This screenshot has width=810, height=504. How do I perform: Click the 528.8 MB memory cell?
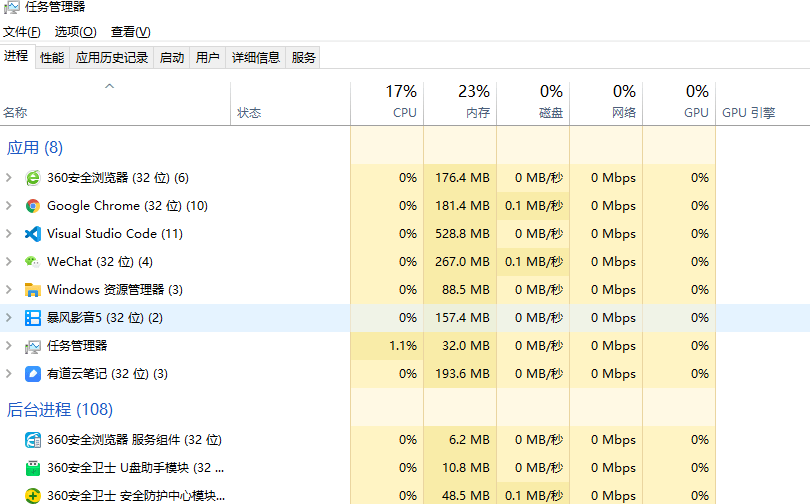click(462, 234)
